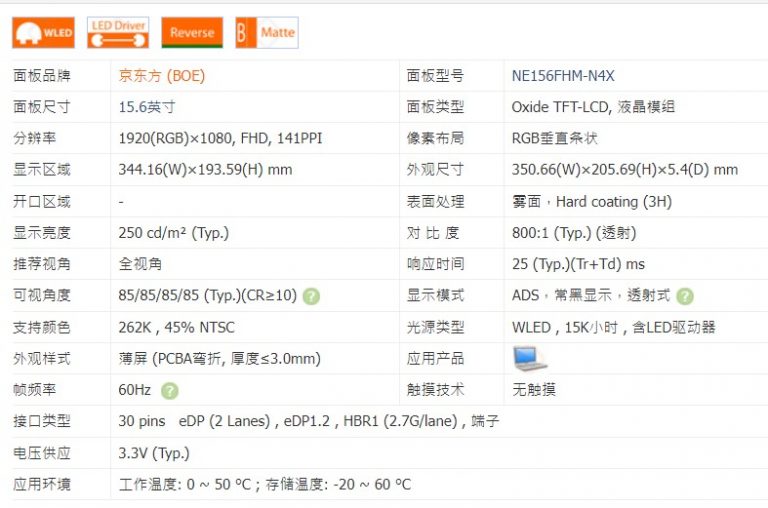768x508 pixels.
Task: Select the 面板类型 label cell
Action: tap(435, 107)
